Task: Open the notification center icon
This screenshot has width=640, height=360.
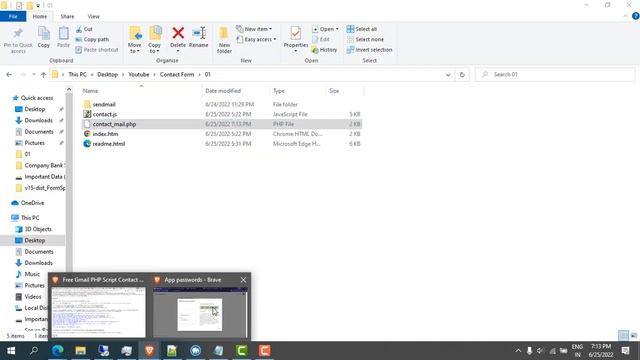Action: [625, 351]
